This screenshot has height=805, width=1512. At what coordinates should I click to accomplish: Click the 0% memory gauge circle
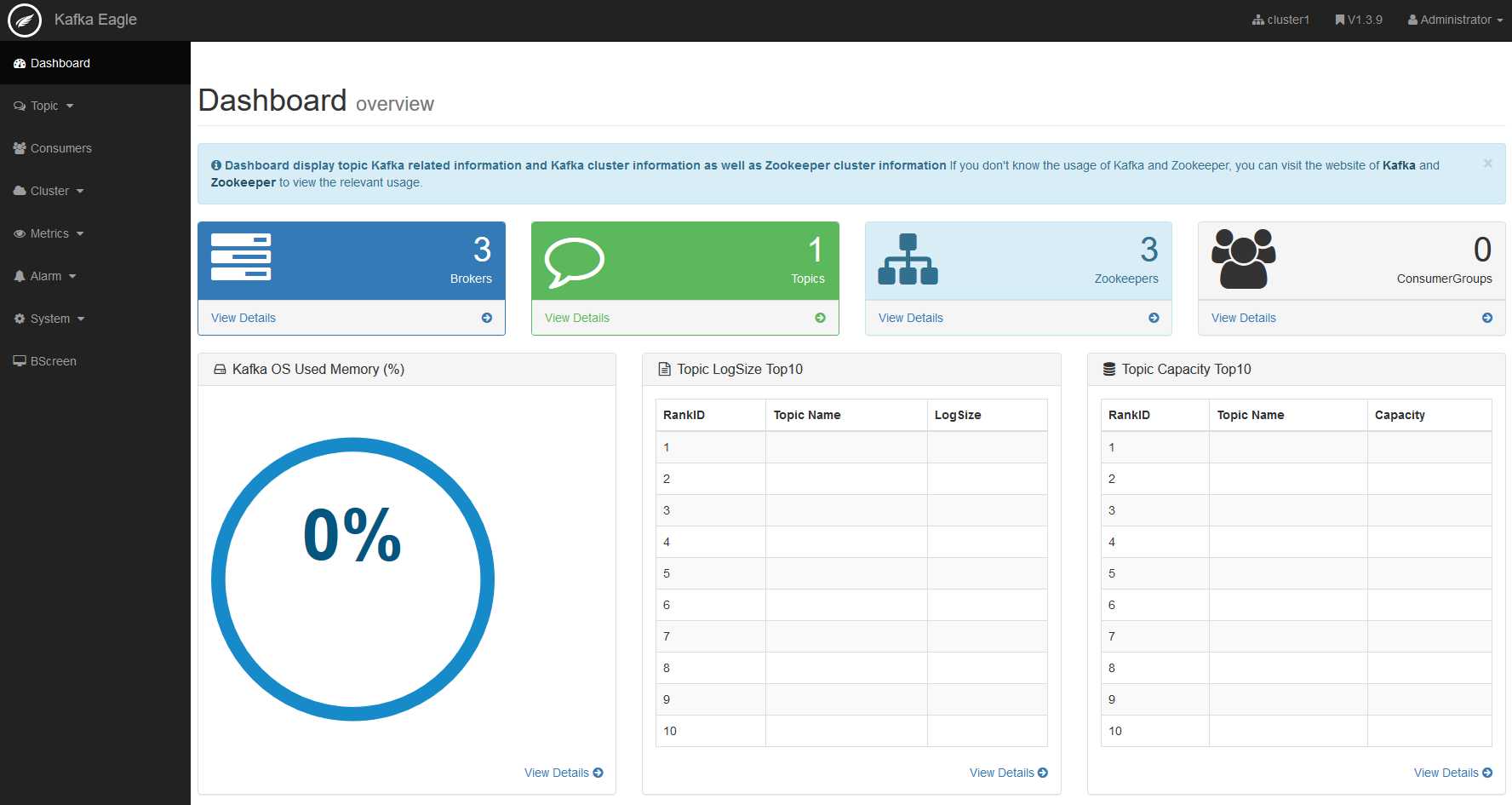point(352,579)
